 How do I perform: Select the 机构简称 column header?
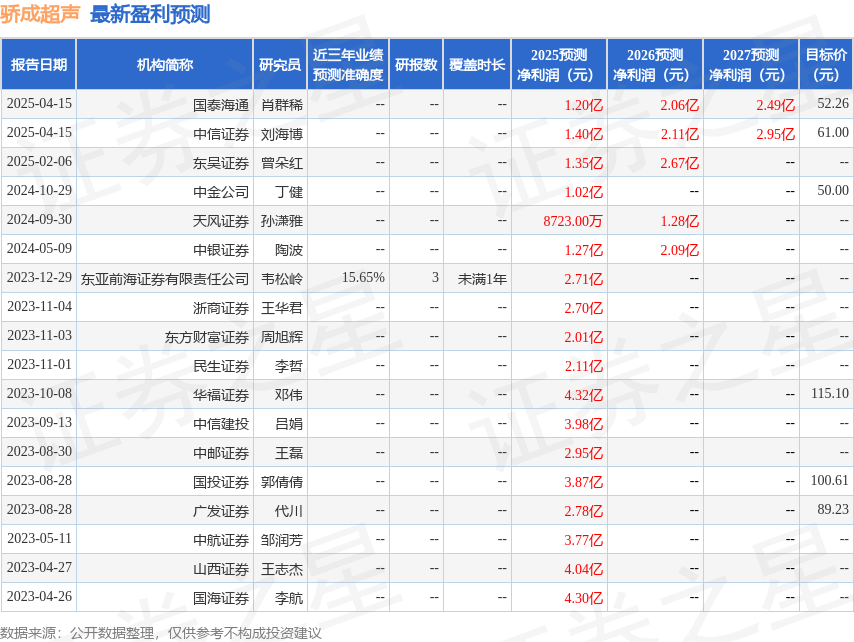click(164, 64)
